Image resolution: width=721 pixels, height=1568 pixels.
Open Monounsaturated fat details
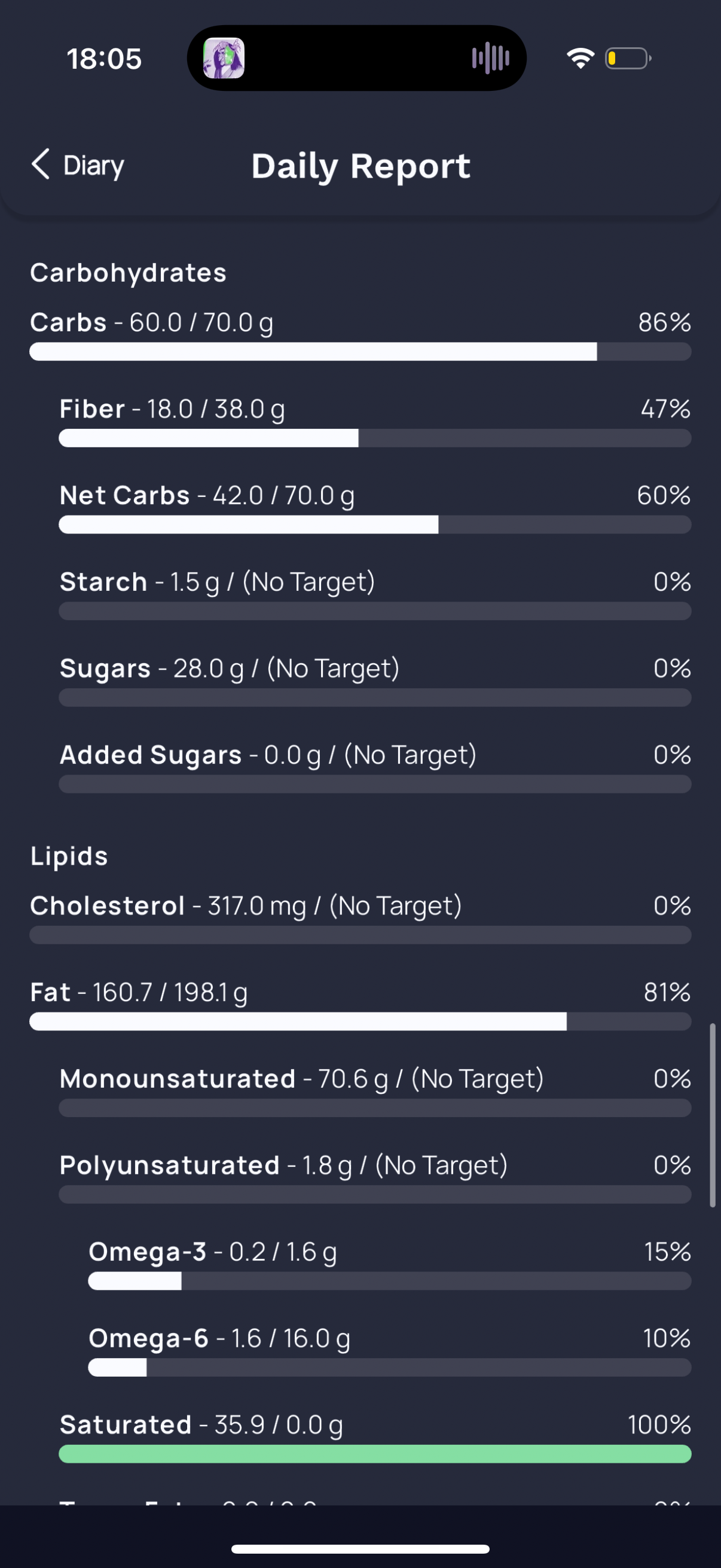(x=301, y=1079)
